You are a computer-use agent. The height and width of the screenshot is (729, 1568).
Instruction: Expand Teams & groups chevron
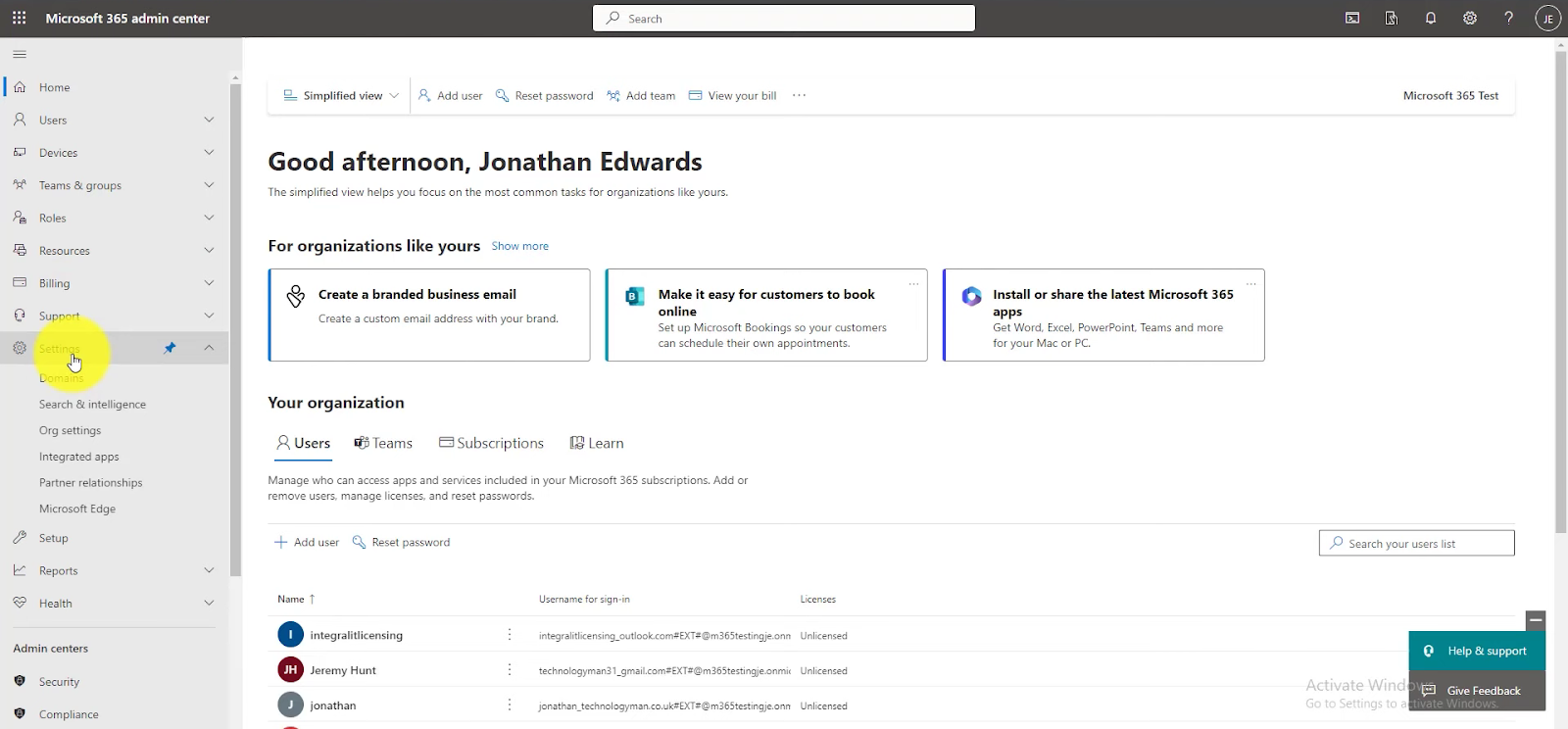(209, 184)
